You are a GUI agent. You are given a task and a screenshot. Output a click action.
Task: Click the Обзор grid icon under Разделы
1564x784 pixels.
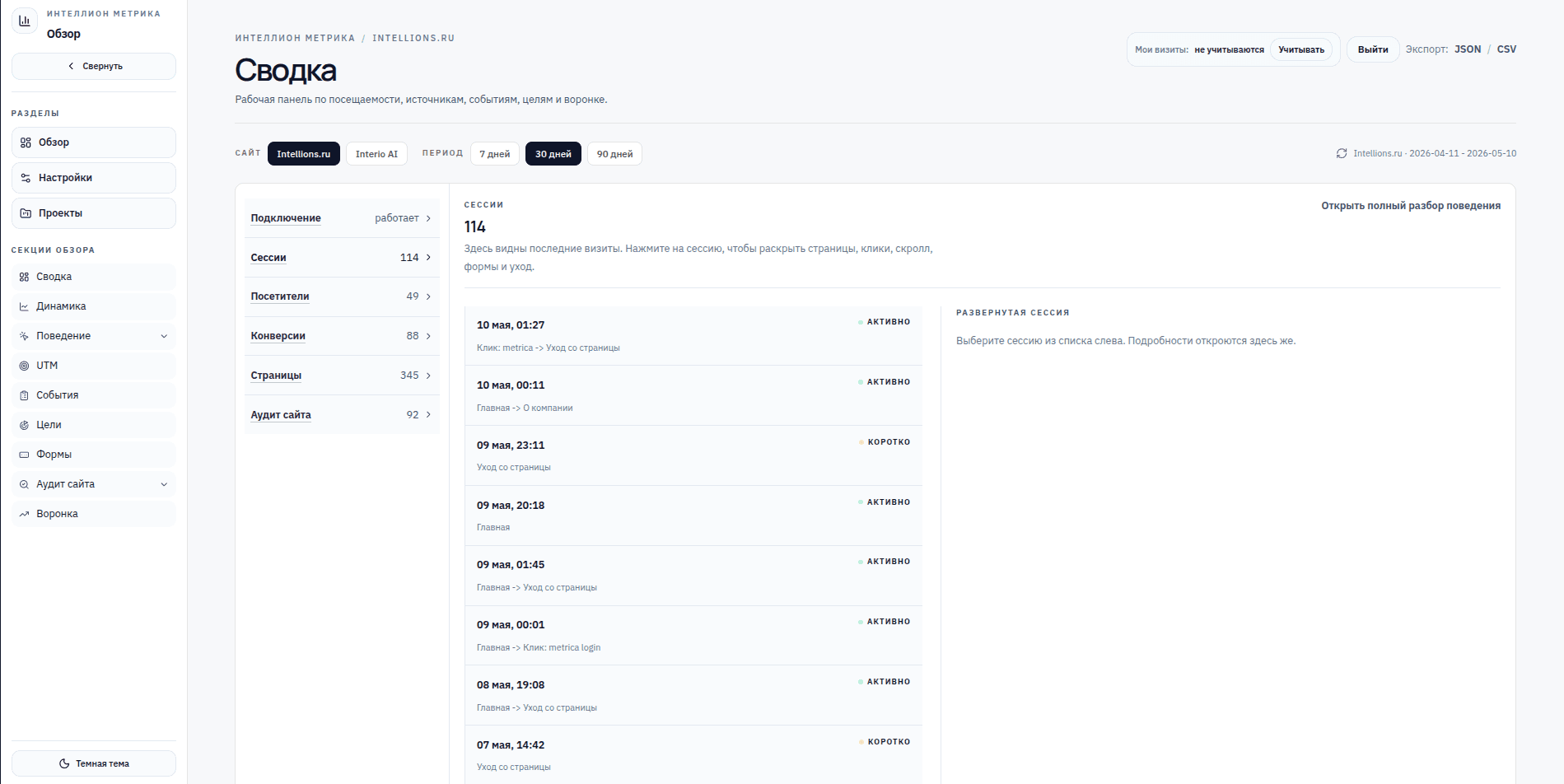(26, 142)
